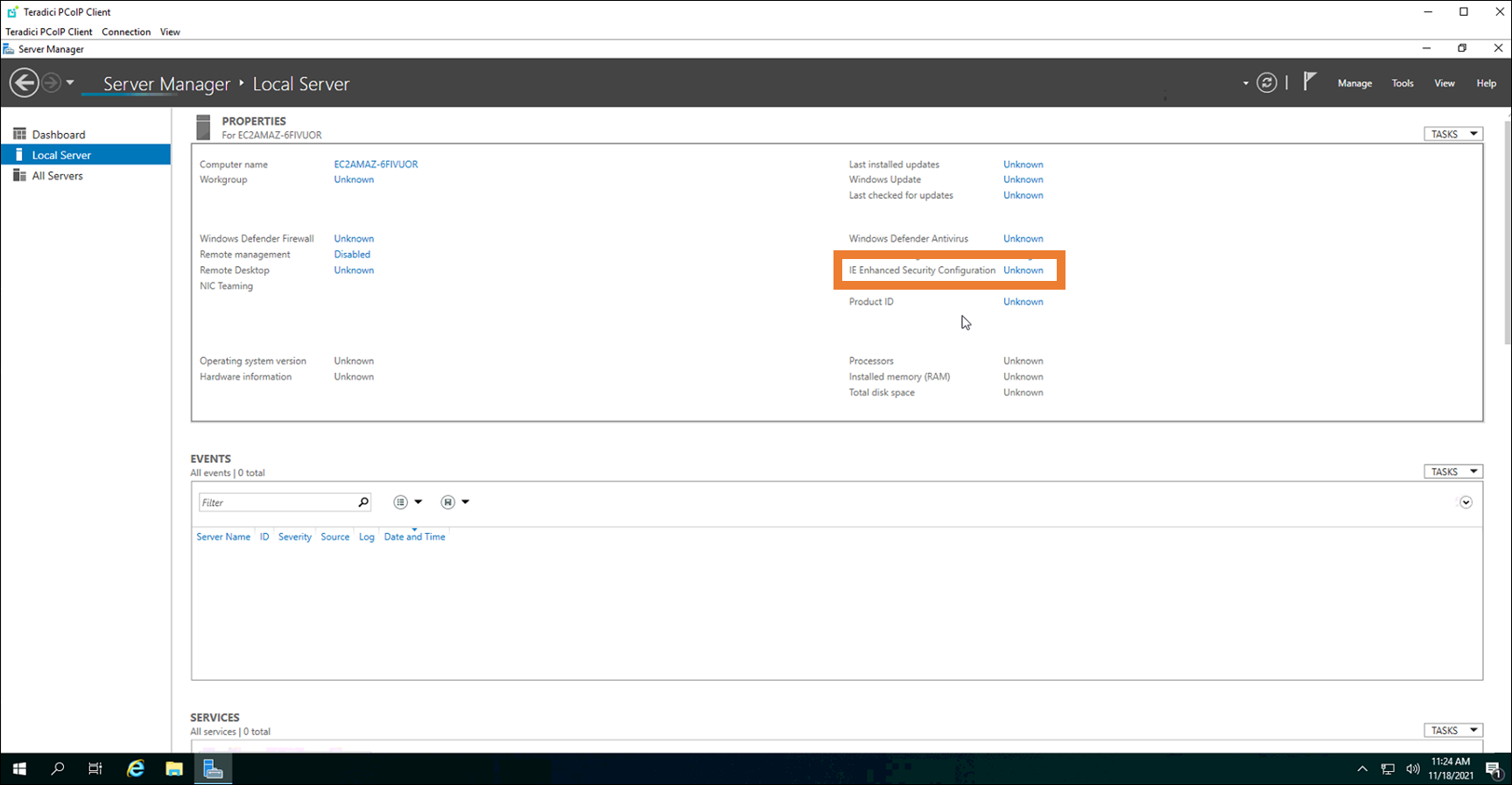Open Internet Explorer from the taskbar

(x=135, y=768)
